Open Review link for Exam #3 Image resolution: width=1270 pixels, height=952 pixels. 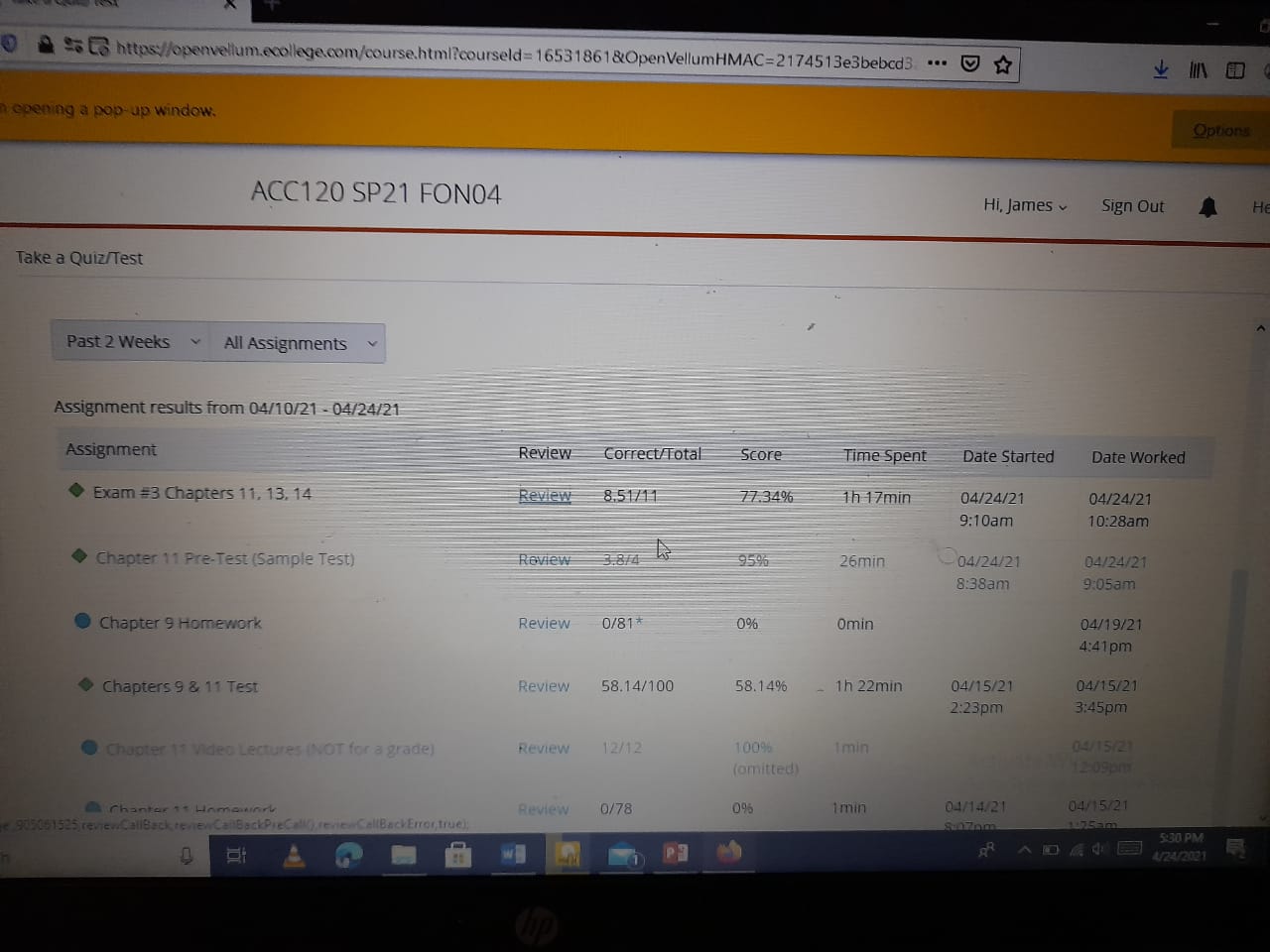[x=545, y=496]
